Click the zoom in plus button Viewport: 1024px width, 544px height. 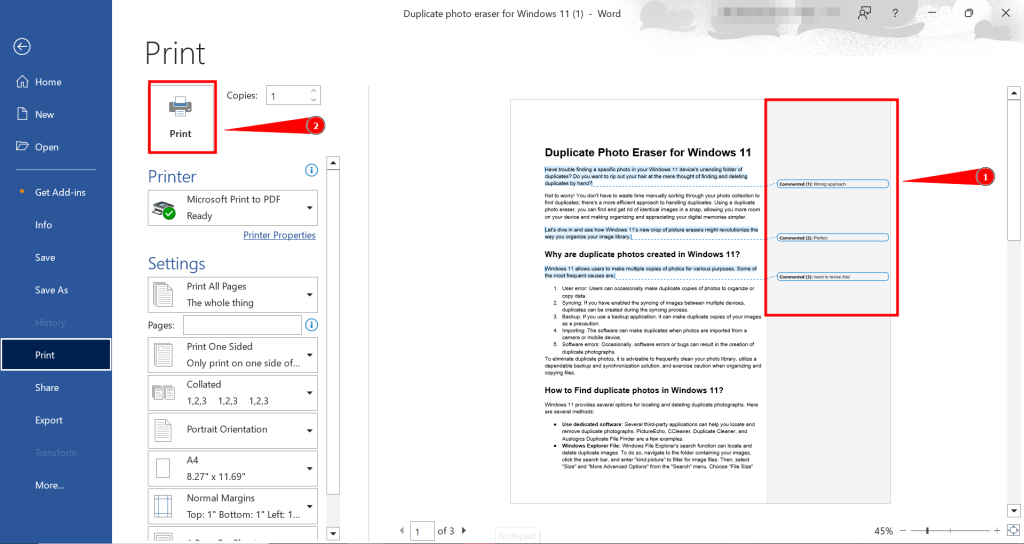(997, 531)
